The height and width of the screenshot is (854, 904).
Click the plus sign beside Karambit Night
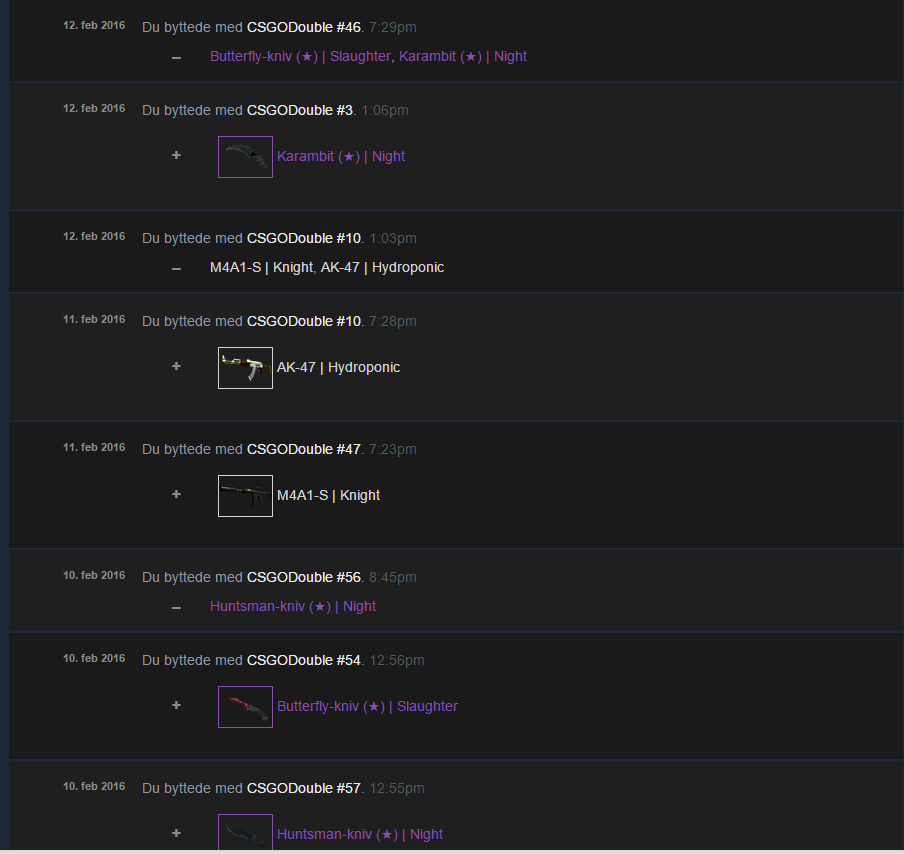click(x=176, y=156)
